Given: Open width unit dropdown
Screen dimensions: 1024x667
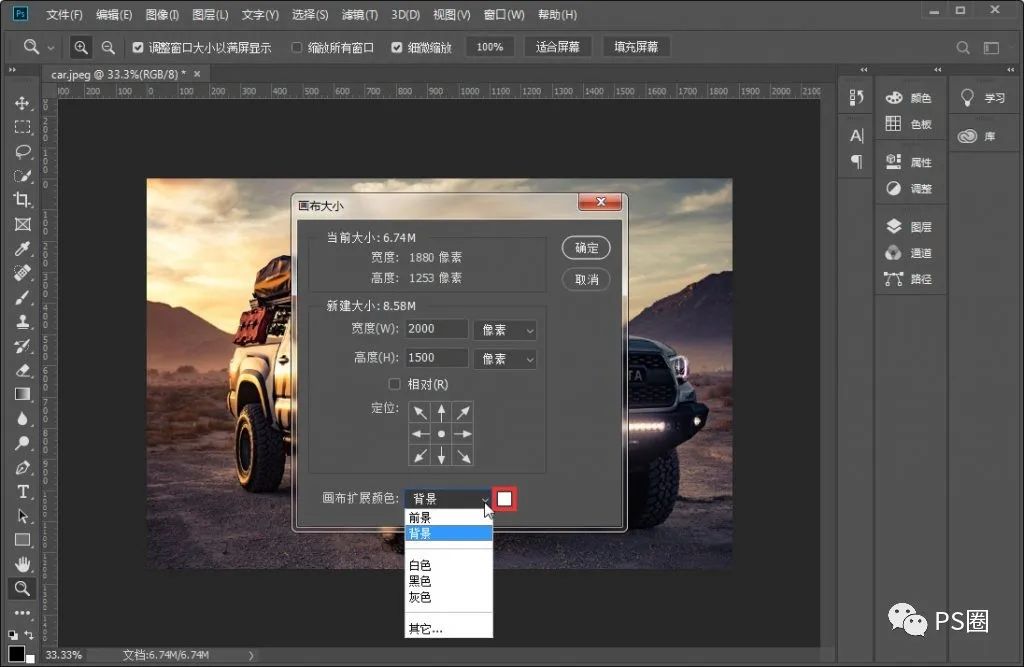Looking at the screenshot, I should click(x=505, y=330).
